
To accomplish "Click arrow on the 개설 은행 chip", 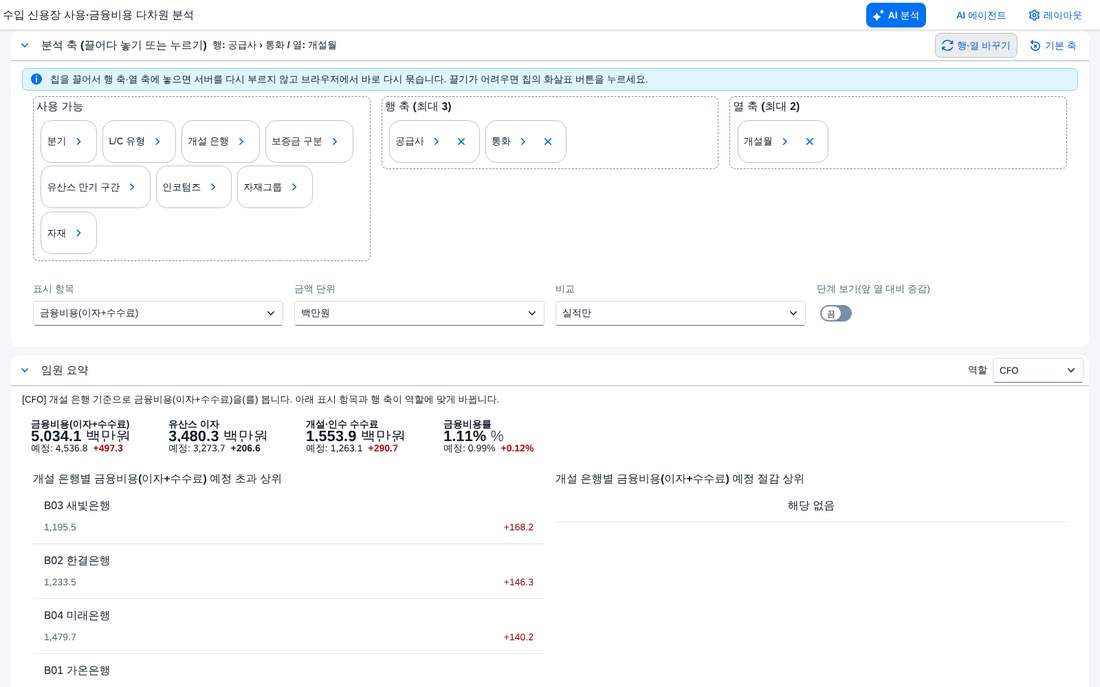I will coord(241,142).
